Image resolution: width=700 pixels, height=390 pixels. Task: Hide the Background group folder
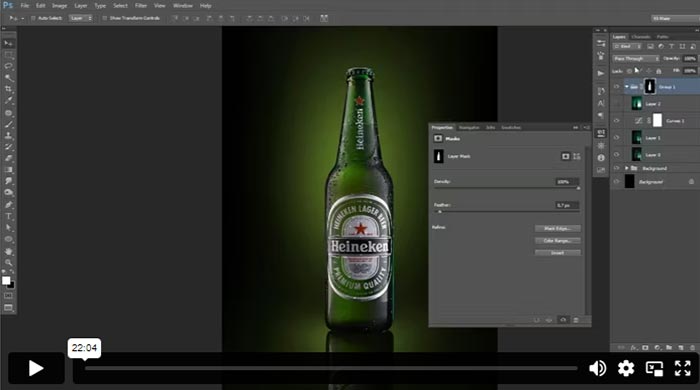(617, 168)
